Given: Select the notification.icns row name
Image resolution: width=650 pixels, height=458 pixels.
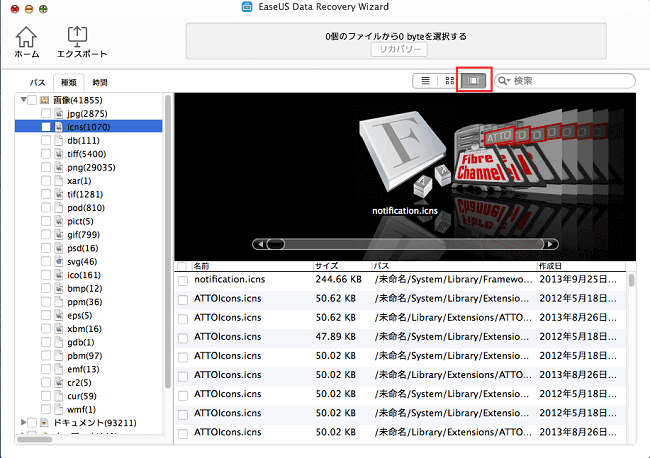Looking at the screenshot, I should click(230, 279).
